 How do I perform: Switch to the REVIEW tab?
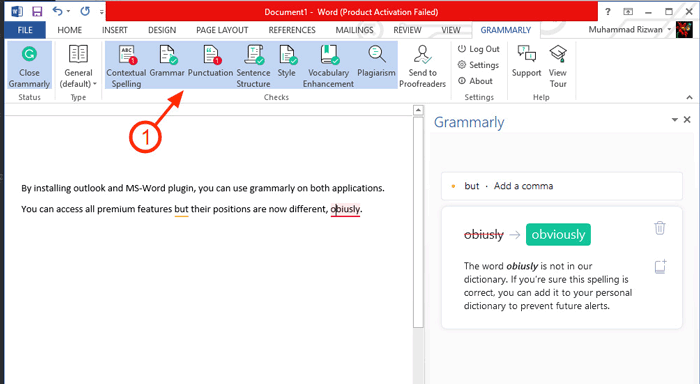click(x=407, y=30)
